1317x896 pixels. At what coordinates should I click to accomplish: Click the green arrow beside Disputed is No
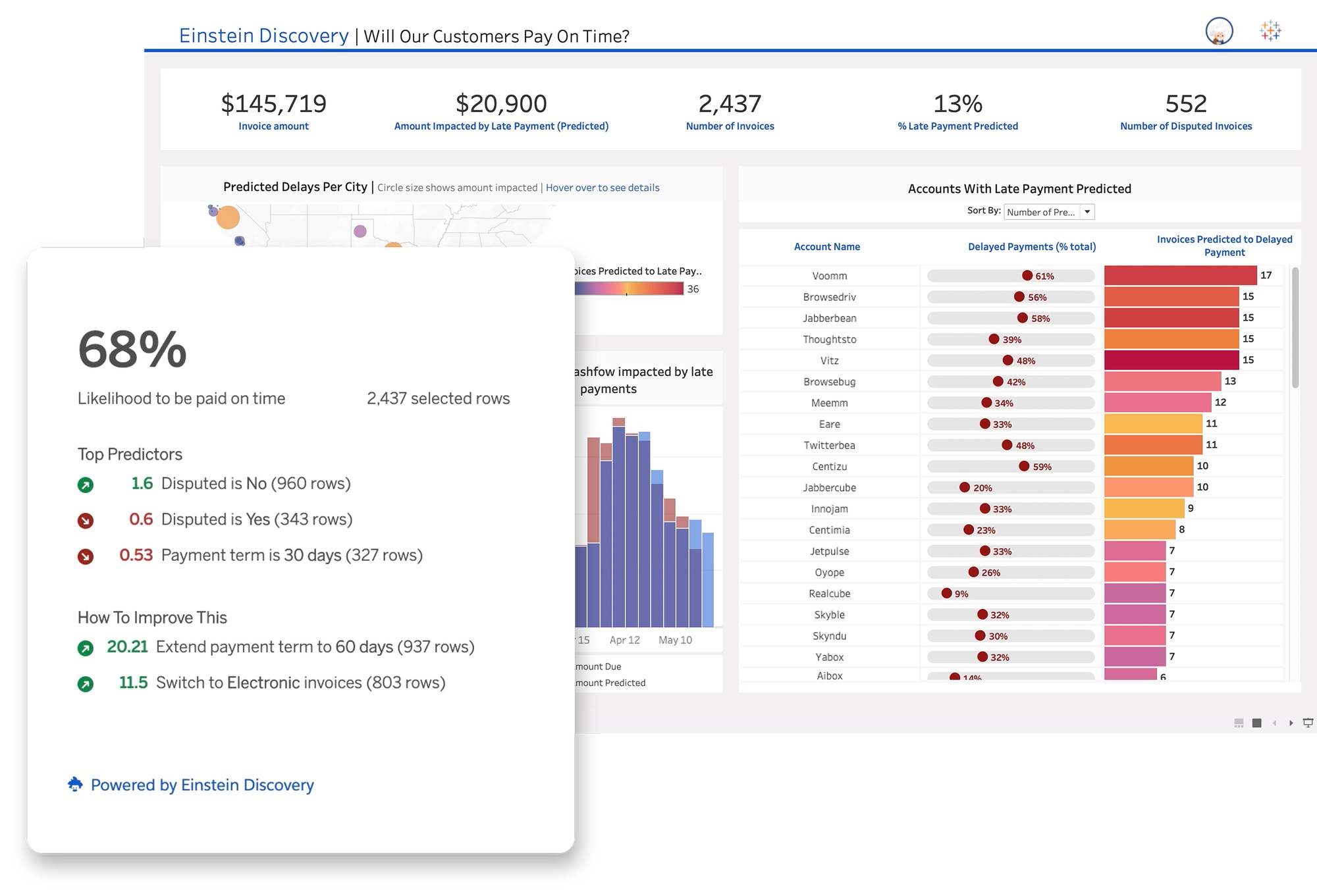86,484
